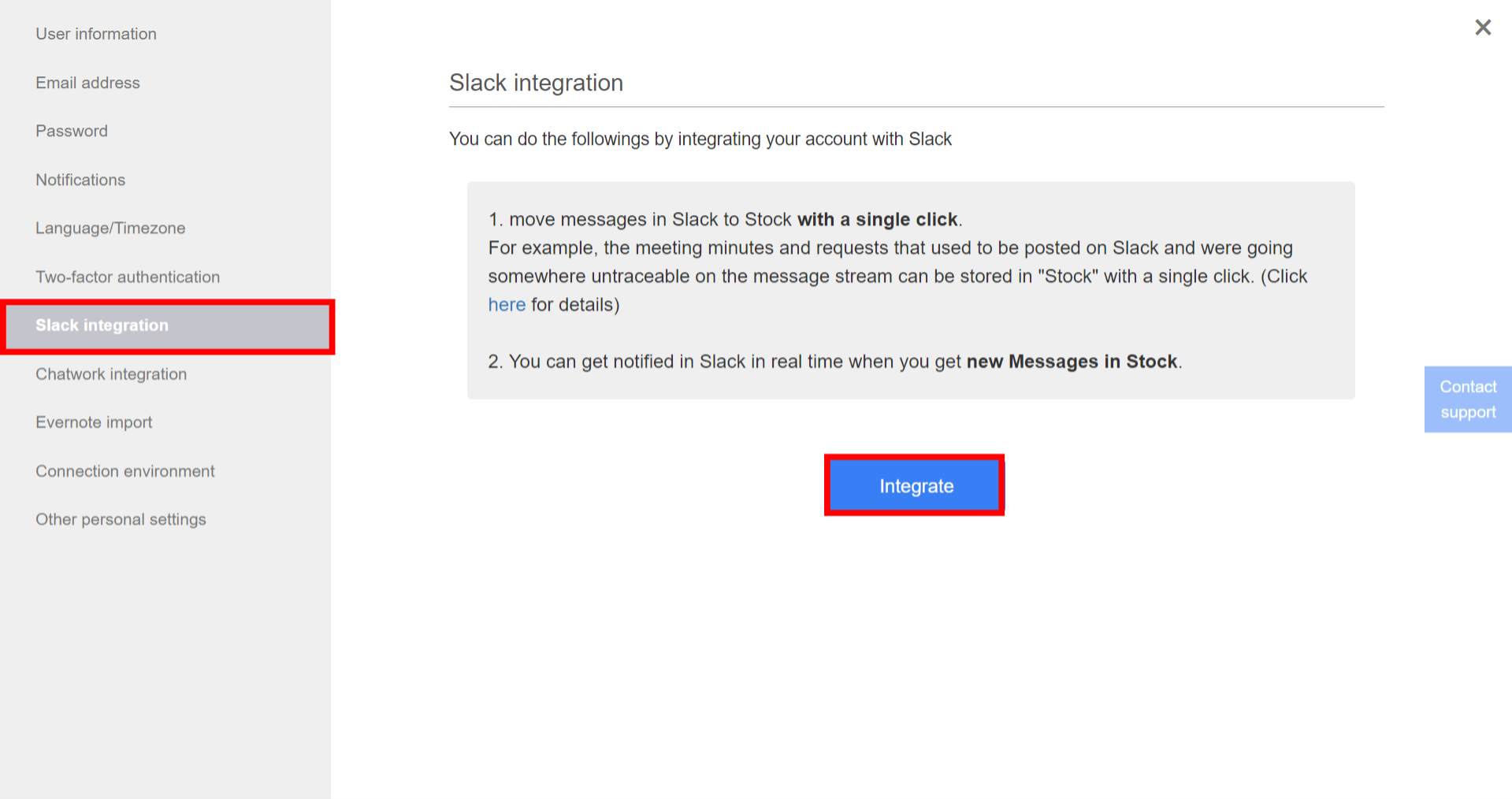Open the User information settings section
Screen dimensions: 1512x799
pos(95,34)
